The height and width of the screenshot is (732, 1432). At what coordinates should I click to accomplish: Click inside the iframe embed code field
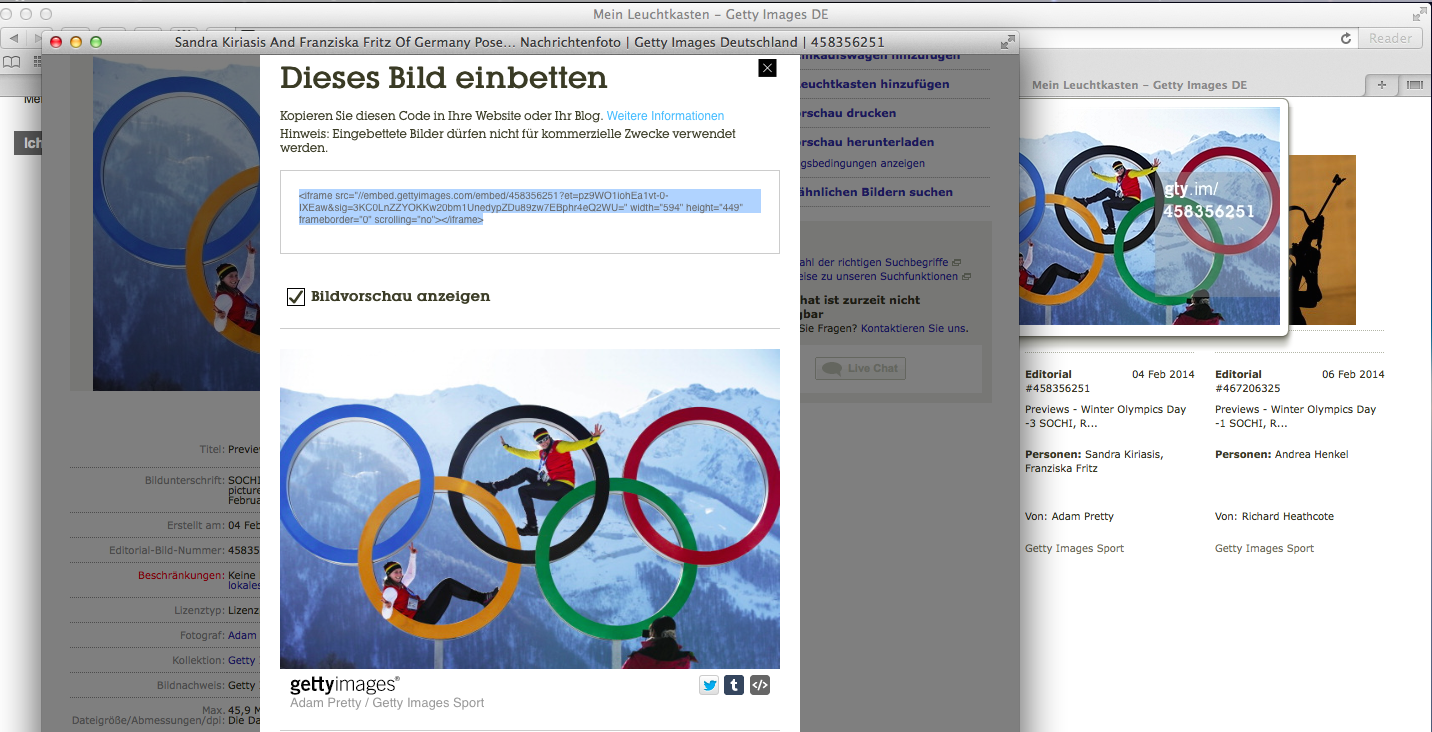coord(530,212)
